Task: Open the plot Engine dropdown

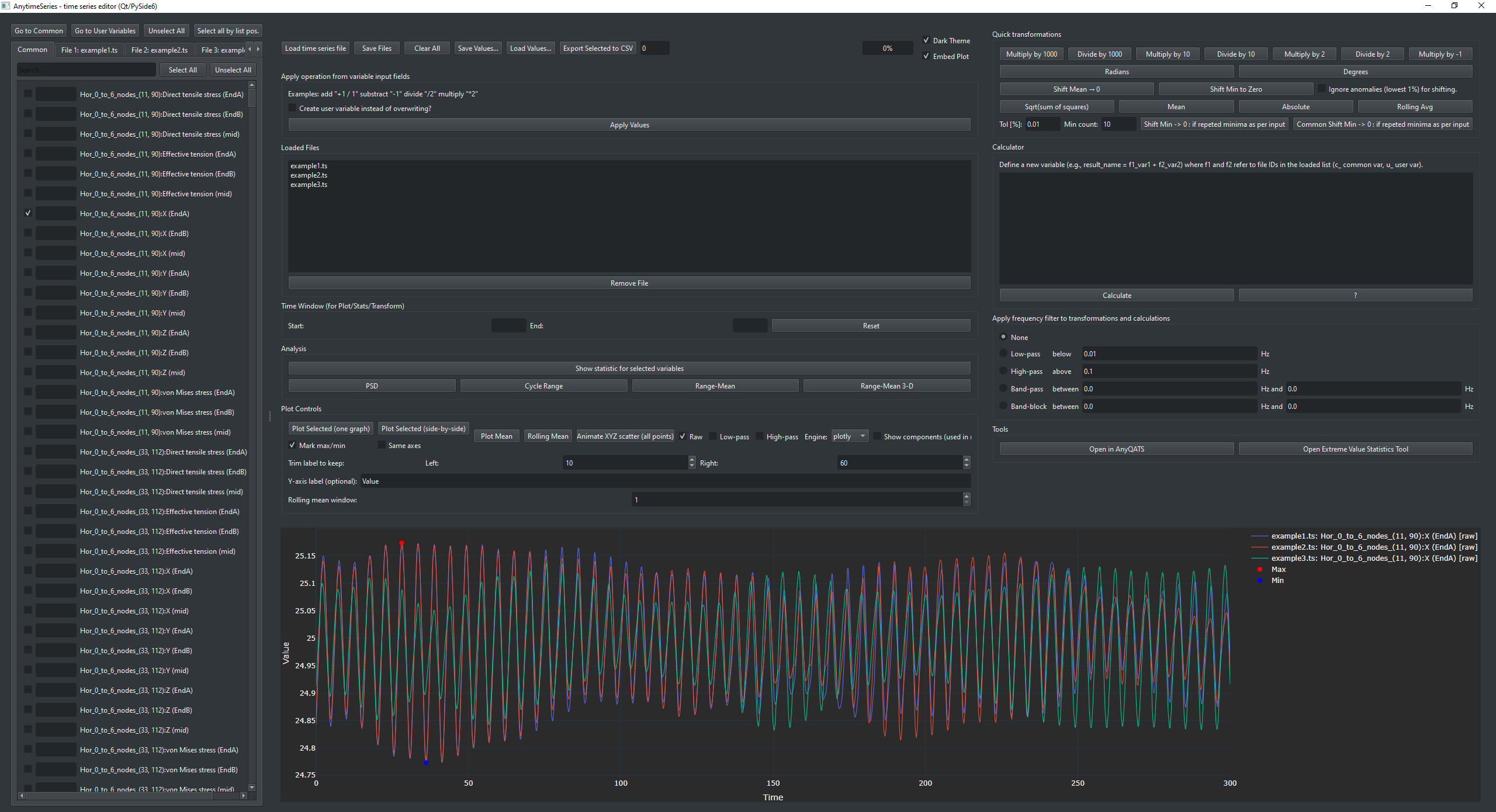Action: [850, 436]
